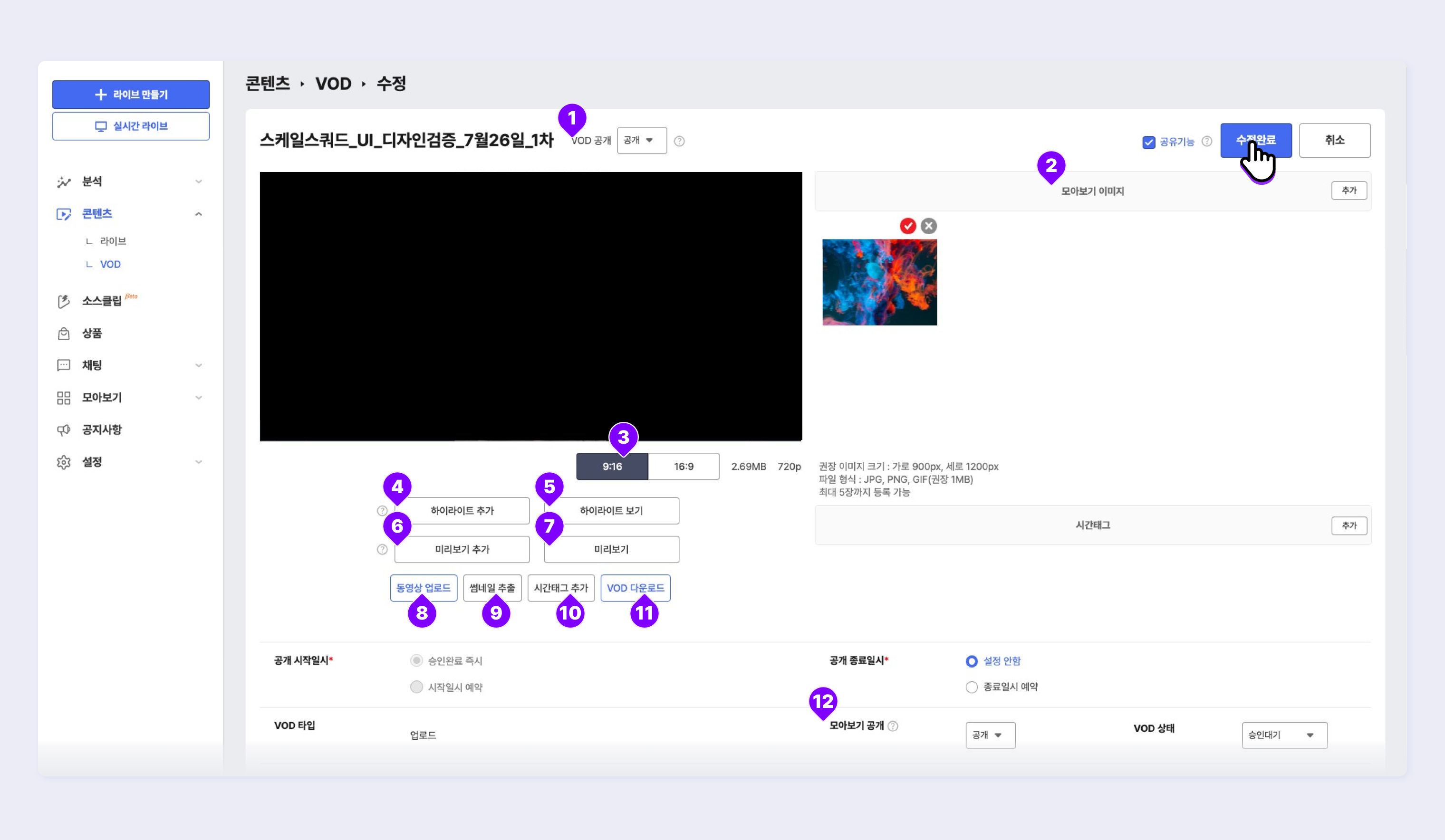1445x840 pixels.
Task: Open the VOD 상태 승인대기 dropdown
Action: 1284,735
